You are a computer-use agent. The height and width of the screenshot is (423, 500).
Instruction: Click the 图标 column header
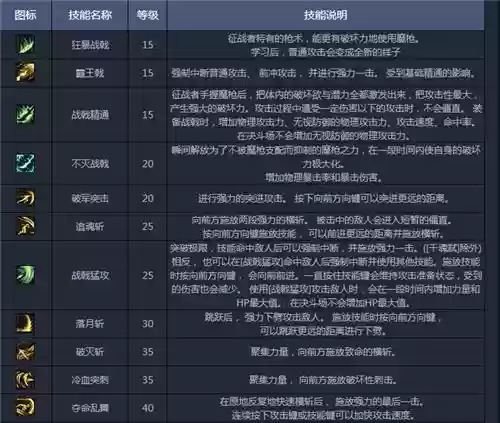(x=25, y=15)
